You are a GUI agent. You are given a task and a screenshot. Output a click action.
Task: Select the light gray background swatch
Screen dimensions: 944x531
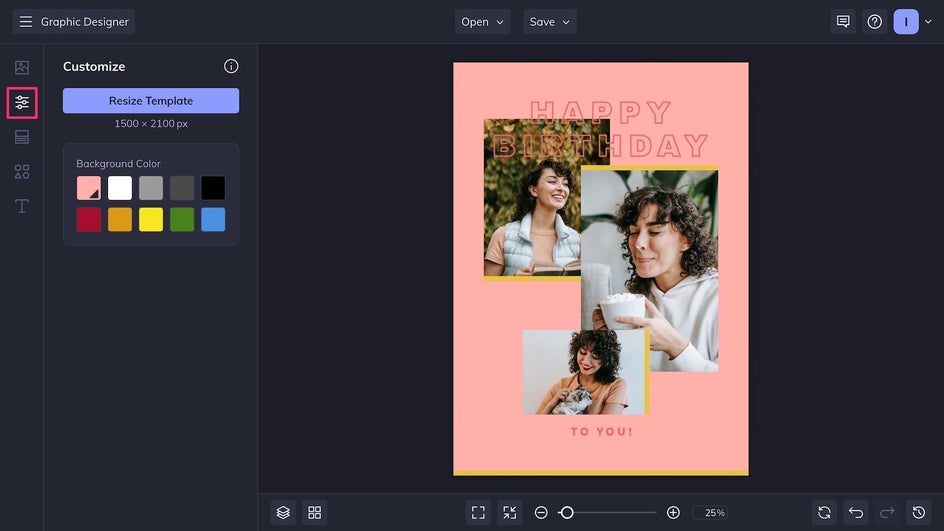coord(151,188)
